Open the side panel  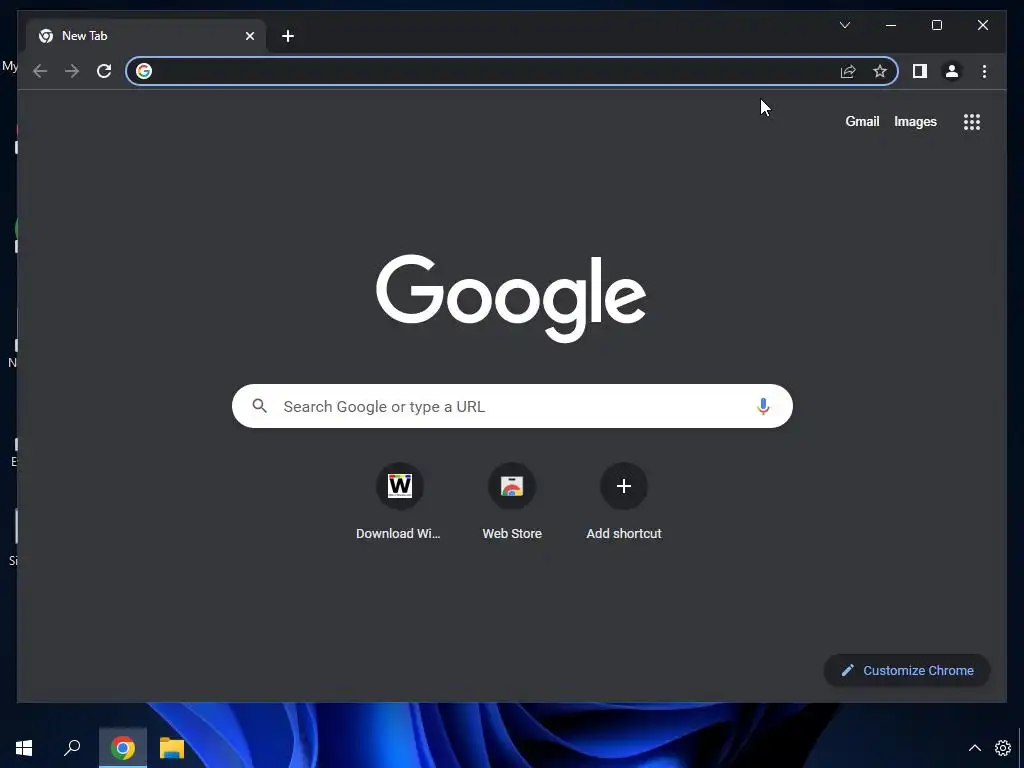pyautogui.click(x=920, y=71)
